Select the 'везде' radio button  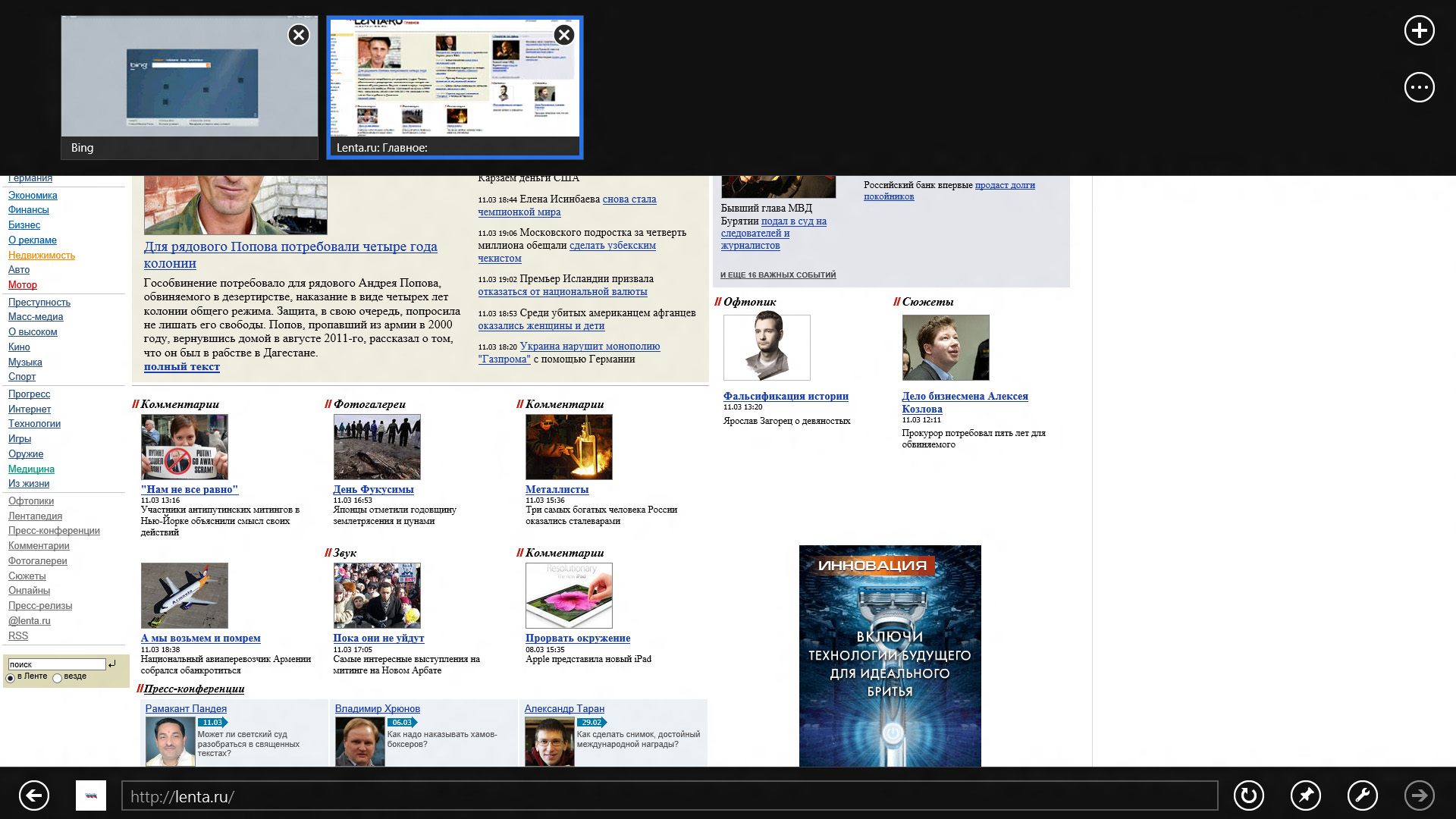[57, 678]
